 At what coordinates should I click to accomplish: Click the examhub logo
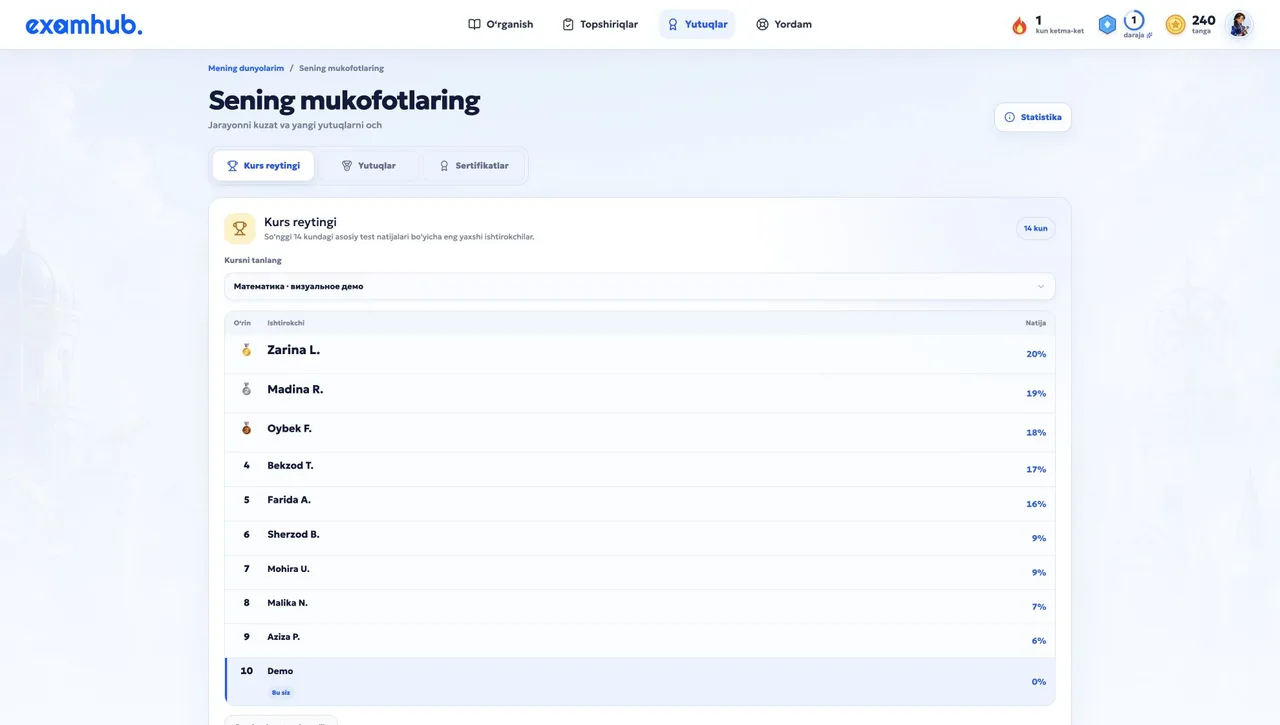click(x=84, y=26)
